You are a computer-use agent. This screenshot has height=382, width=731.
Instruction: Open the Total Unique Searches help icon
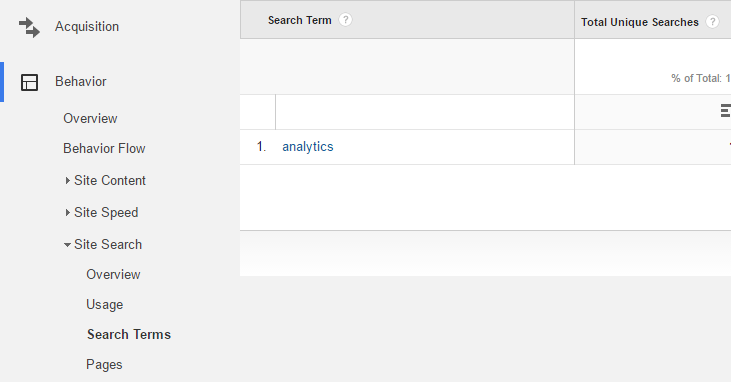(x=712, y=22)
